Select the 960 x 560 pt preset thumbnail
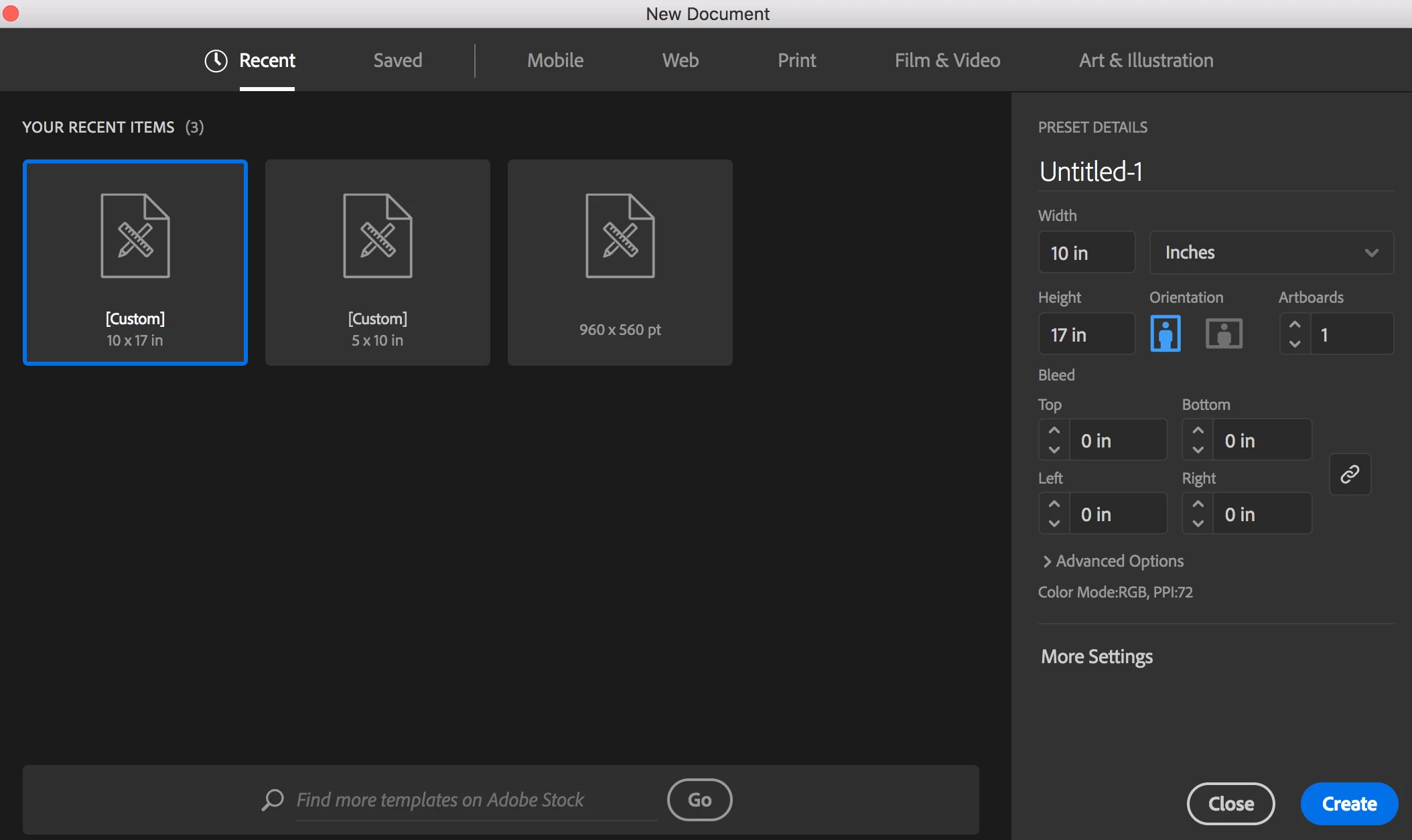Screen dimensions: 1412x840 620,263
